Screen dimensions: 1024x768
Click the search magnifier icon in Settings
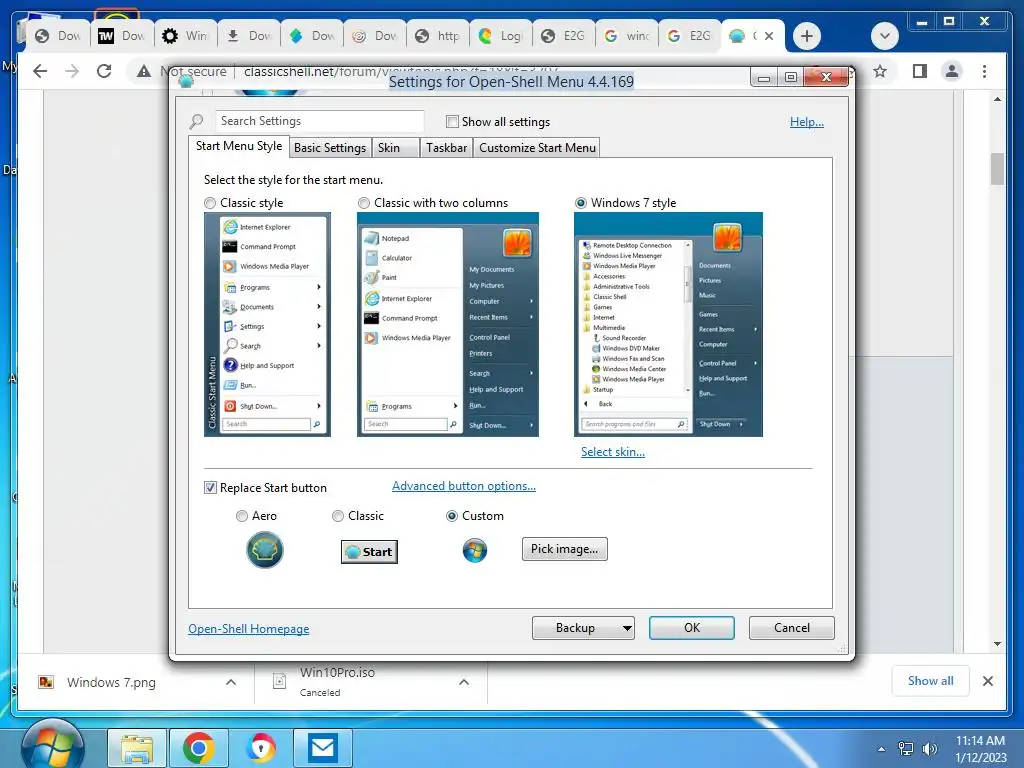point(197,121)
